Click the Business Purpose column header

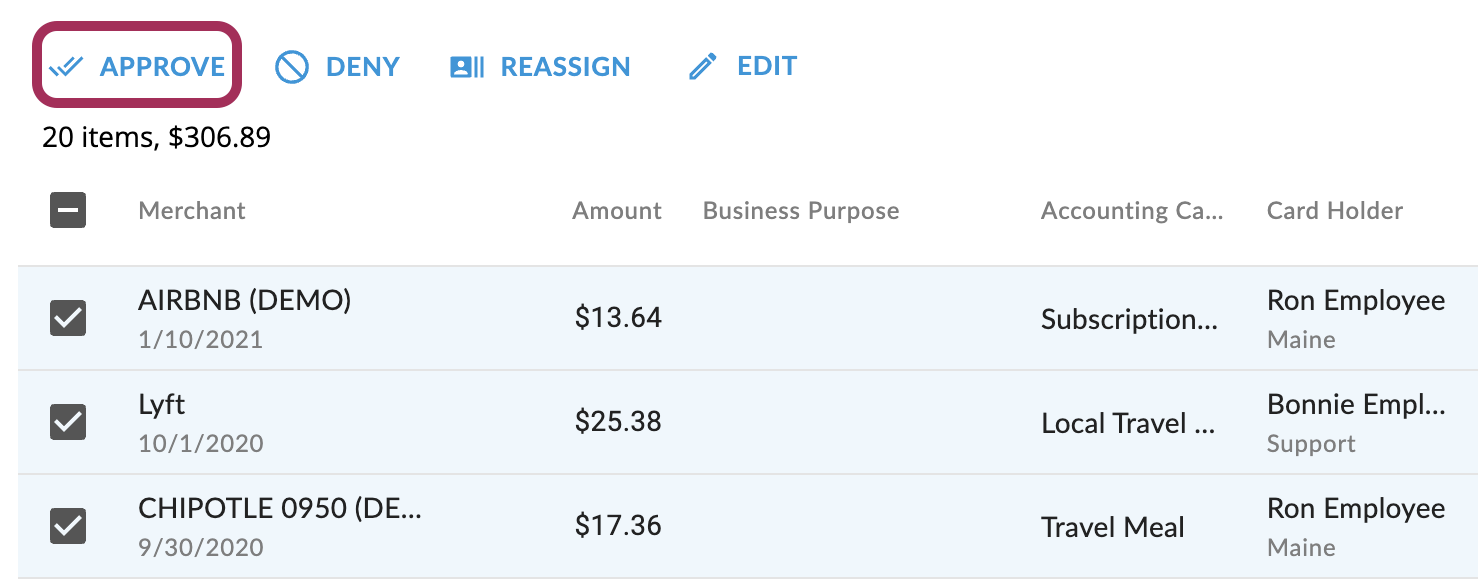[800, 210]
